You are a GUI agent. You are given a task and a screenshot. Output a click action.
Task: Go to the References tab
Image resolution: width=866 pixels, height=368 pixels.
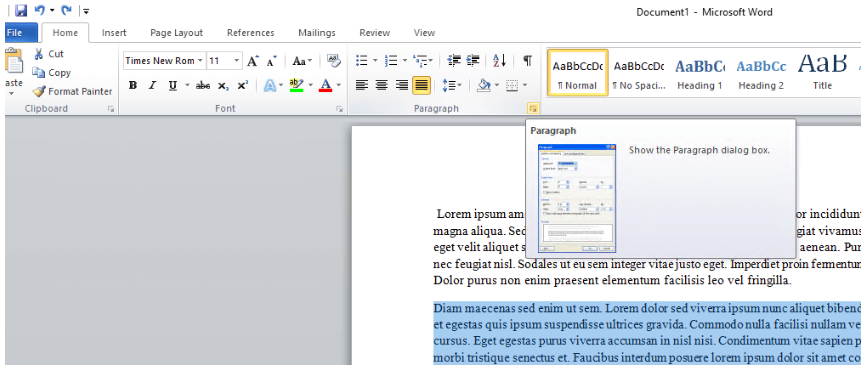tap(251, 33)
